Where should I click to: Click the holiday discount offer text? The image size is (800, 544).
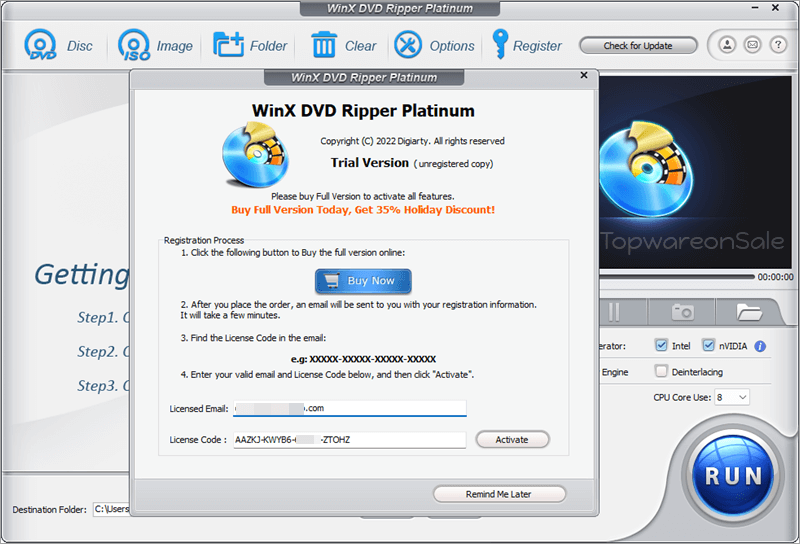(363, 210)
